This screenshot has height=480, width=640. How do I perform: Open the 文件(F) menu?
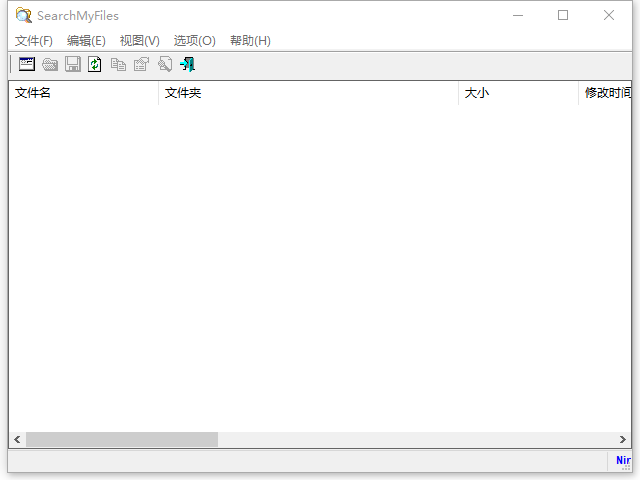(x=34, y=41)
